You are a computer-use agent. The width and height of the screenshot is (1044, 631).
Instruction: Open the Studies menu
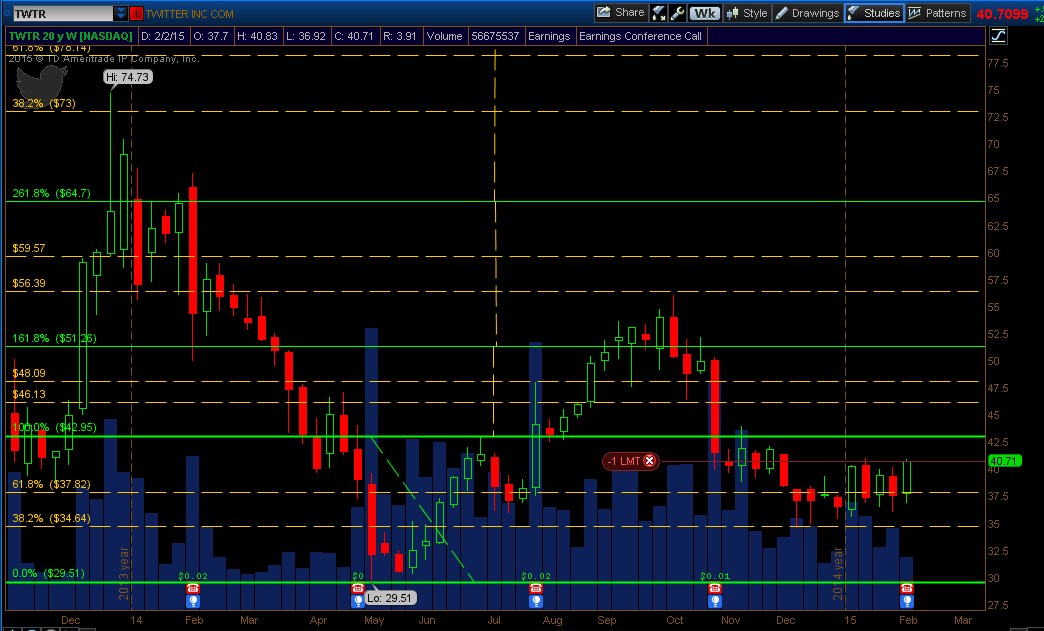[x=874, y=13]
